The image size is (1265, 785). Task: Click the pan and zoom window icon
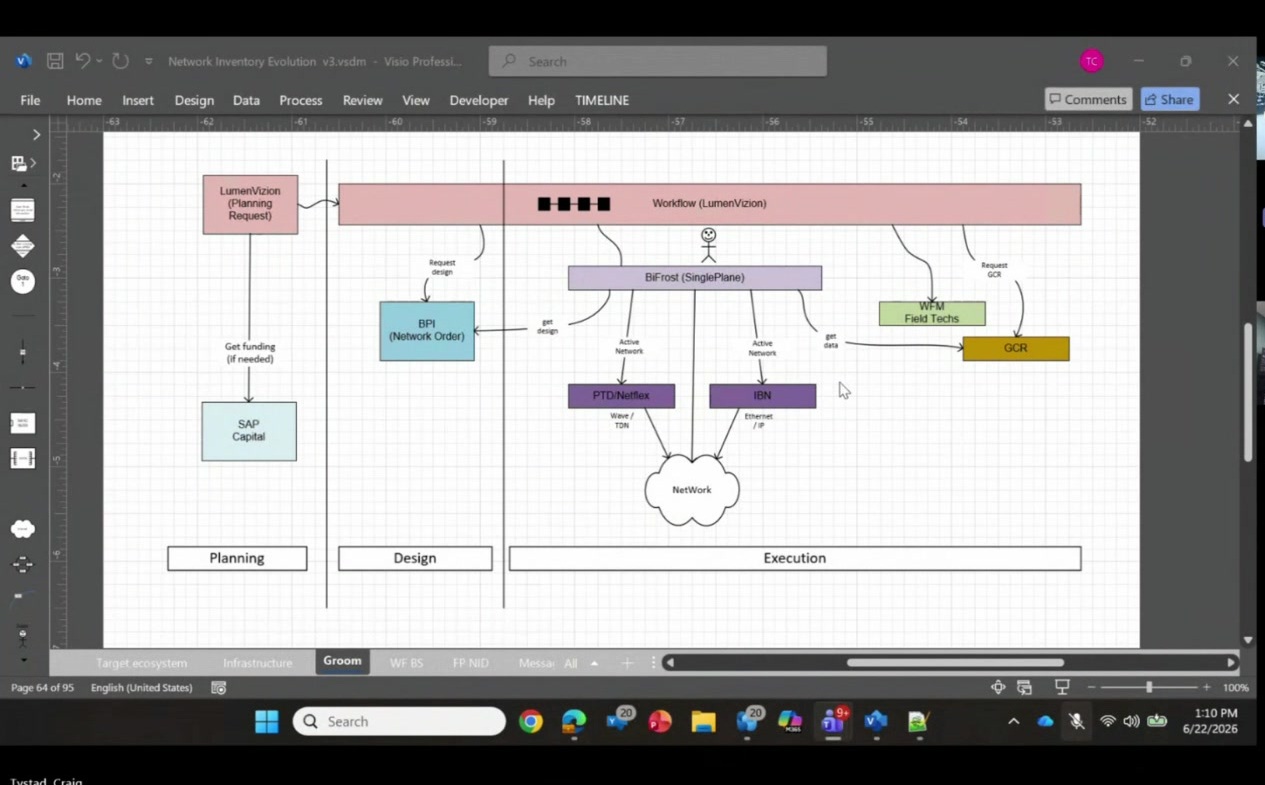click(997, 688)
